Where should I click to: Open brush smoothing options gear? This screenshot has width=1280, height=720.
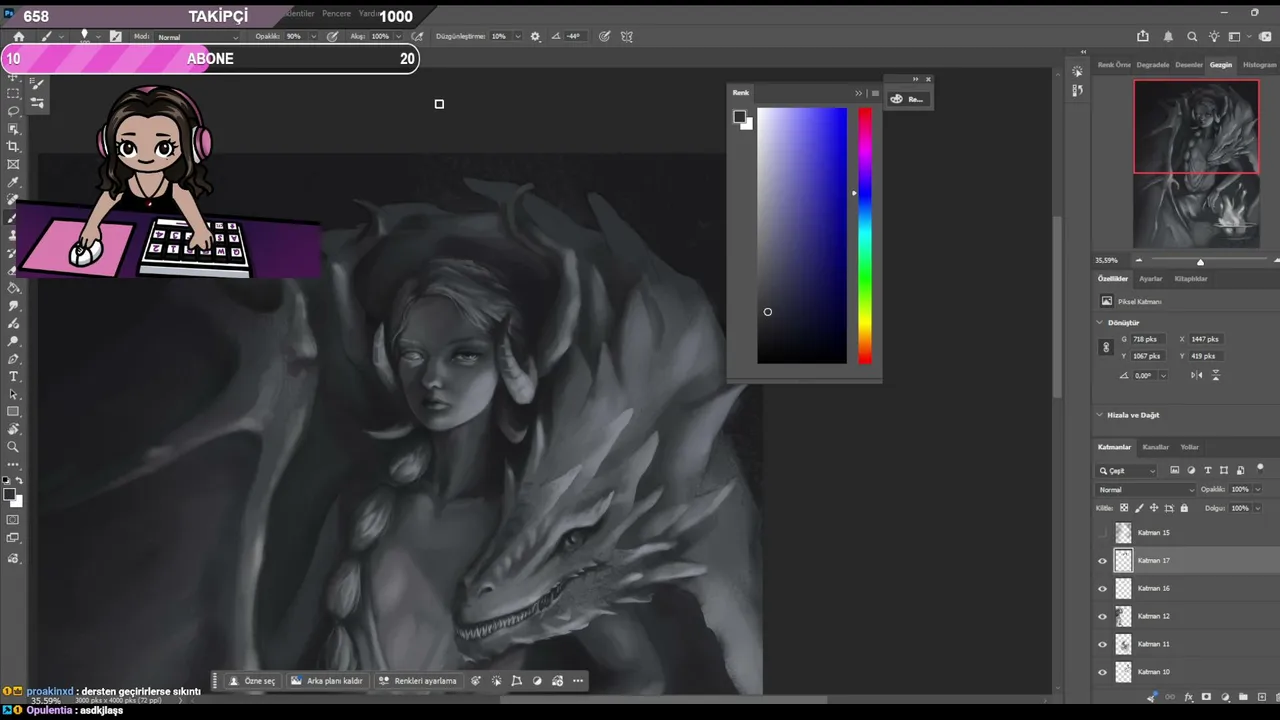(535, 36)
